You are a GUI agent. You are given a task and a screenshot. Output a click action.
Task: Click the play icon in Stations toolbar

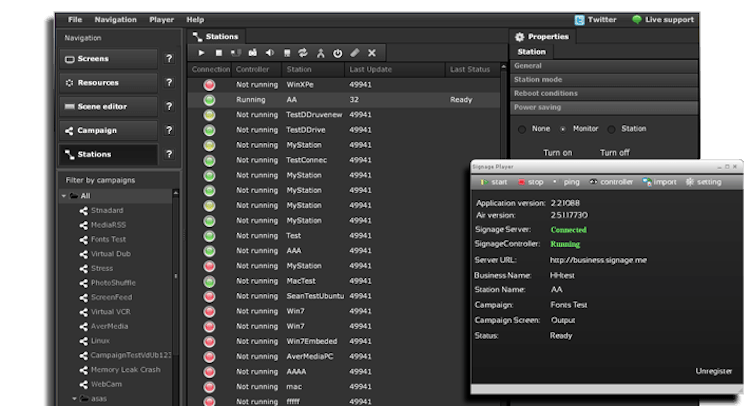coord(201,53)
